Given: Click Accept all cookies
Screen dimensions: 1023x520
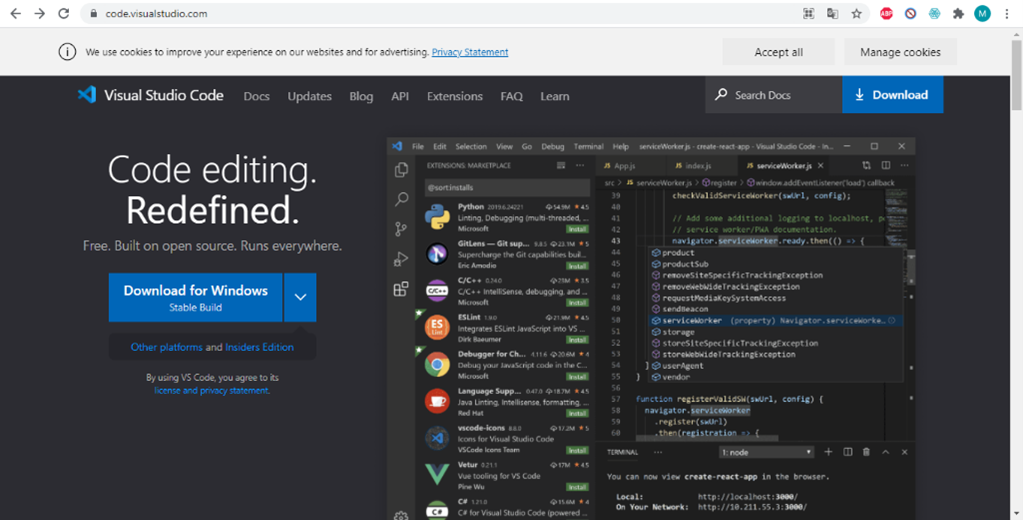Looking at the screenshot, I should pos(778,52).
